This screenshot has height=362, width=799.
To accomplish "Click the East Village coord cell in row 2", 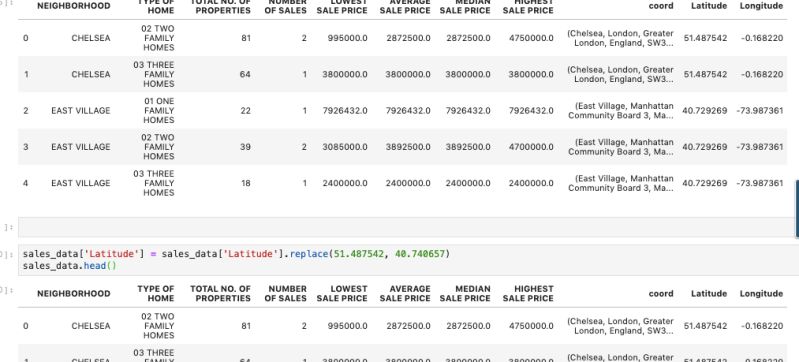I will pos(621,111).
